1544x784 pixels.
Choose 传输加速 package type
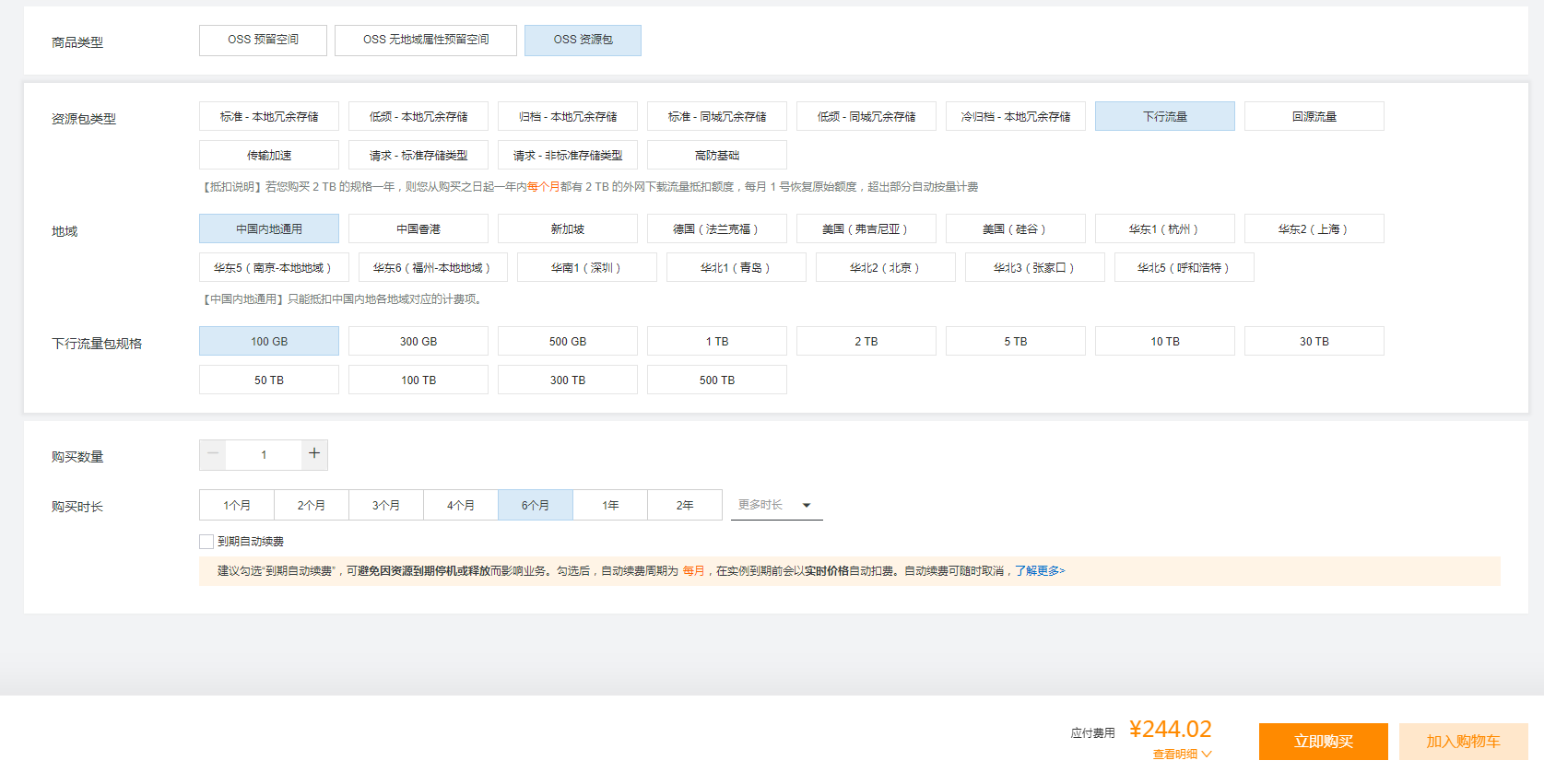point(269,155)
